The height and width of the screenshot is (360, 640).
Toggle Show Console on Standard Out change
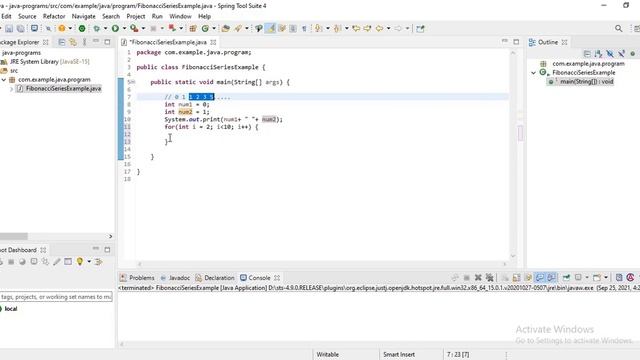[x=540, y=278]
